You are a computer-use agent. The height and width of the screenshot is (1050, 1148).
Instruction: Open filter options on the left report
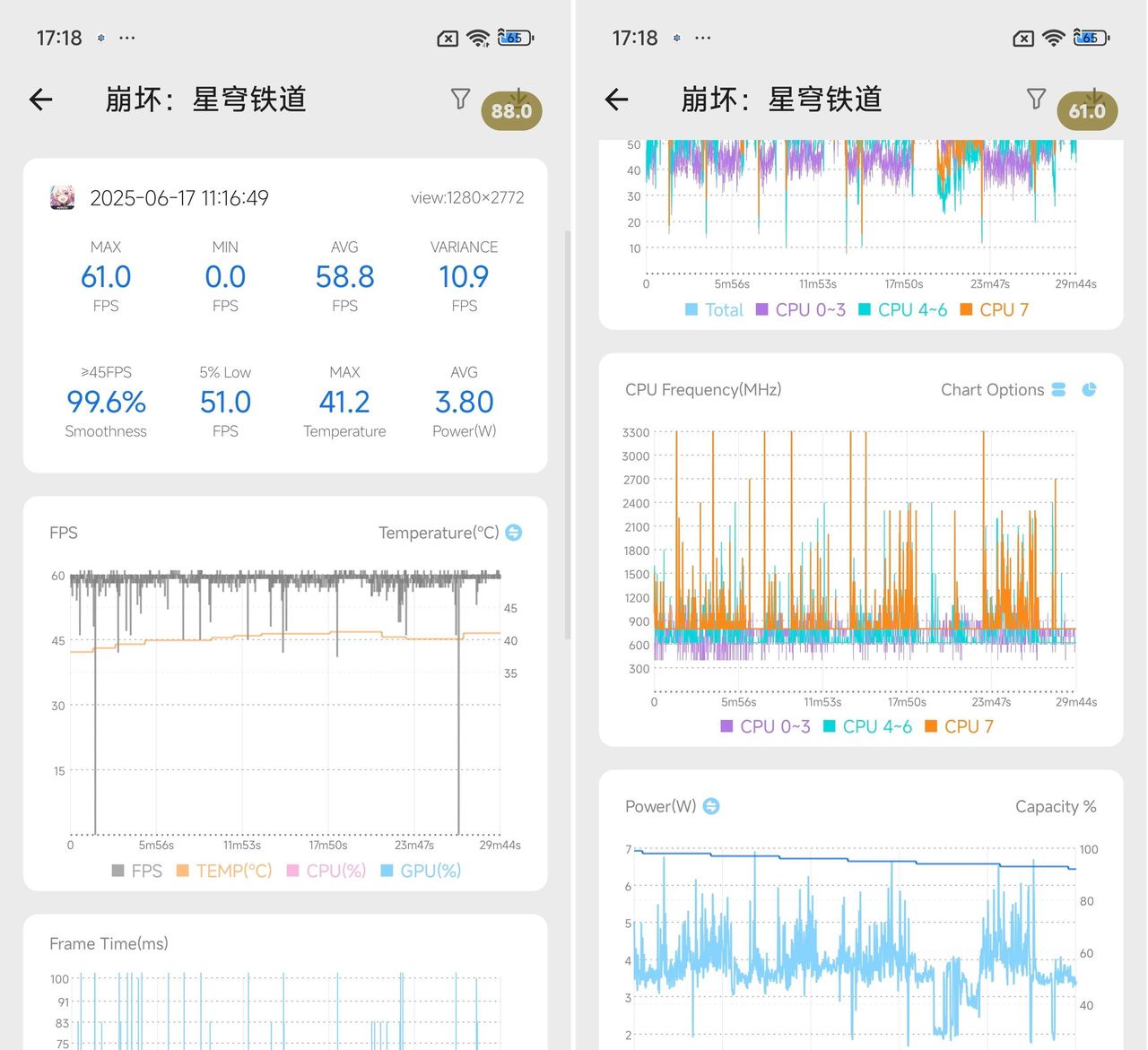[460, 100]
